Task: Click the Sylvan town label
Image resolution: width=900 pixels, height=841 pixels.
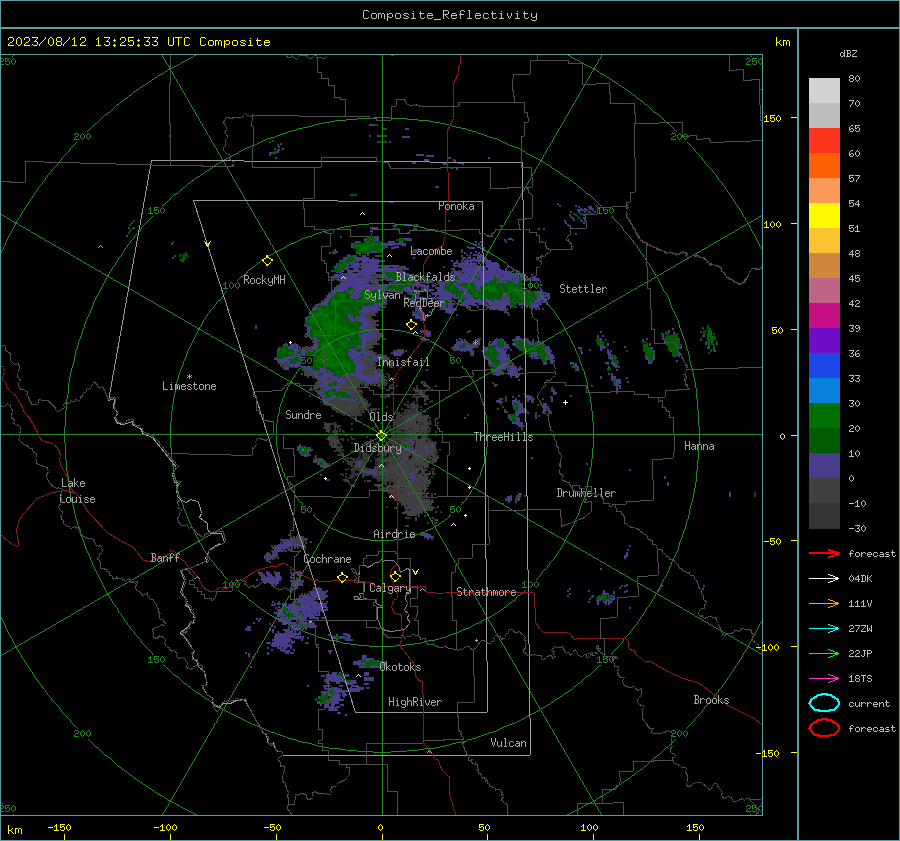Action: point(382,295)
